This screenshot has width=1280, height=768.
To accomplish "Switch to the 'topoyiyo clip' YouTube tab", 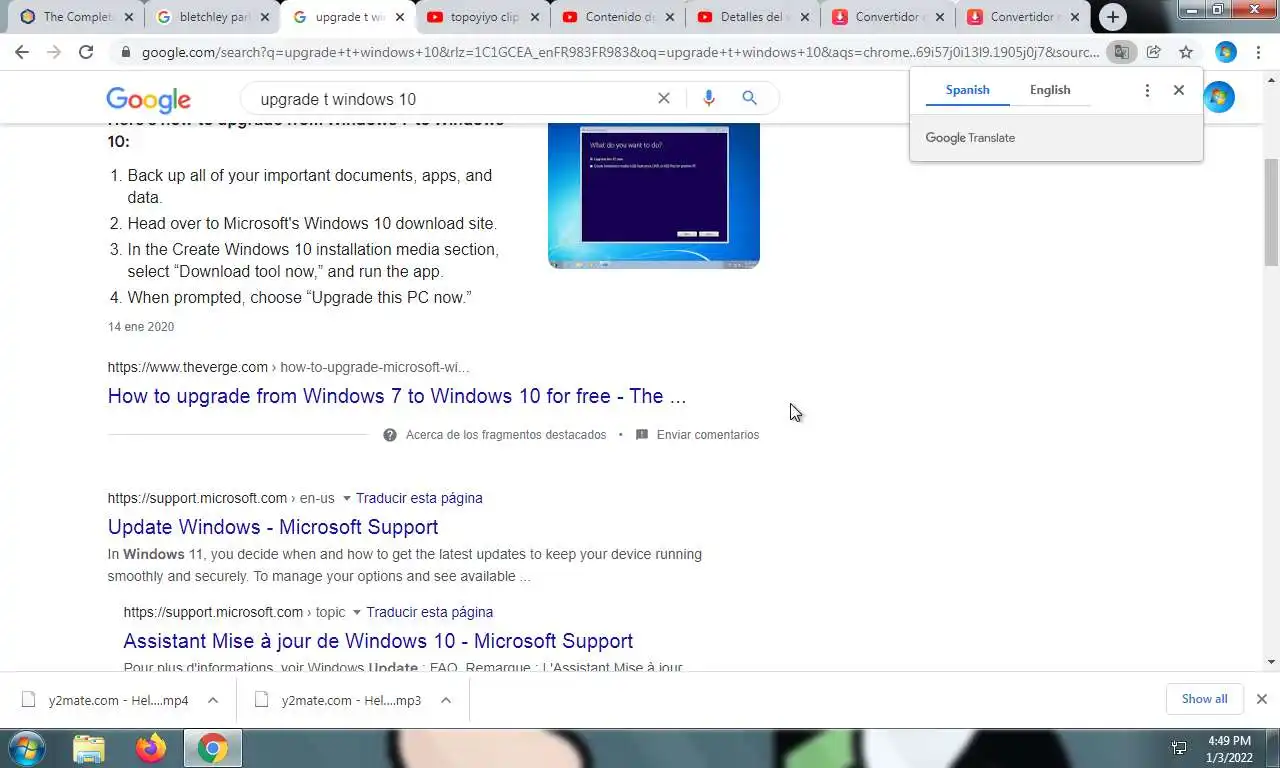I will (483, 17).
